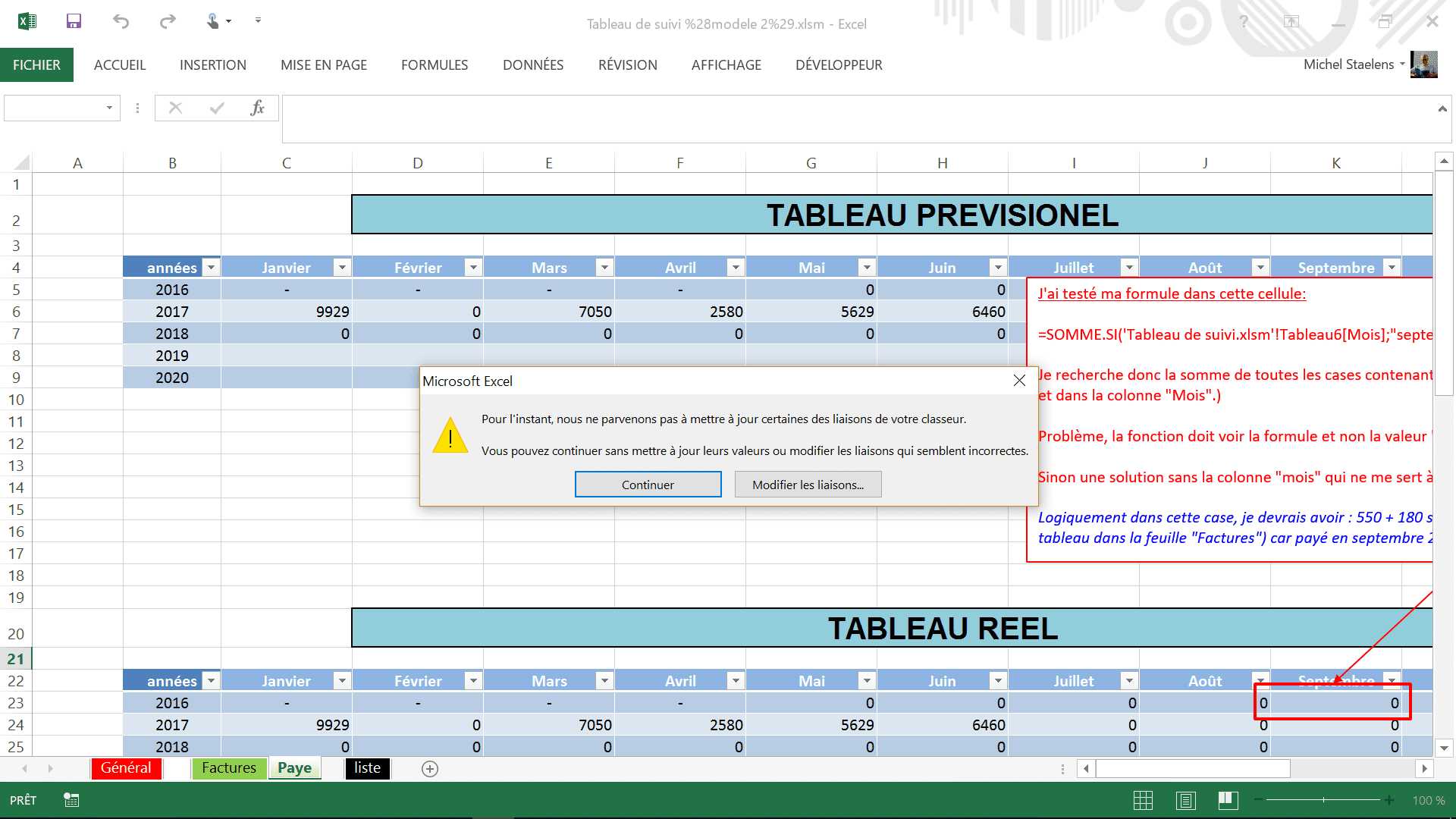Close the Microsoft Excel dialog
This screenshot has height=819, width=1456.
click(1019, 381)
